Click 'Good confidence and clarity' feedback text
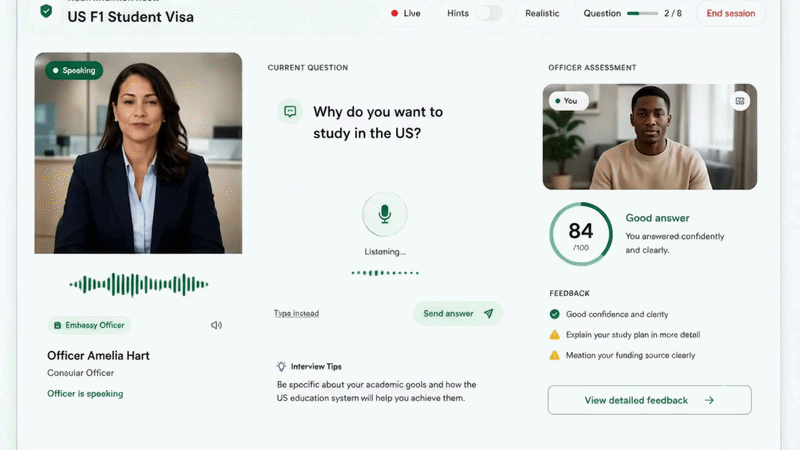The image size is (800, 450). [x=617, y=314]
